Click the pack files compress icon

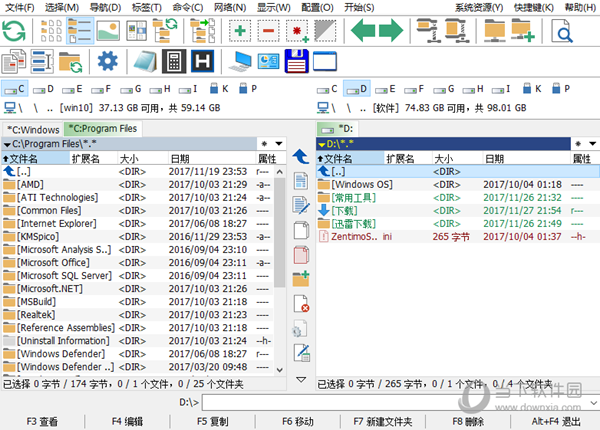pos(427,31)
